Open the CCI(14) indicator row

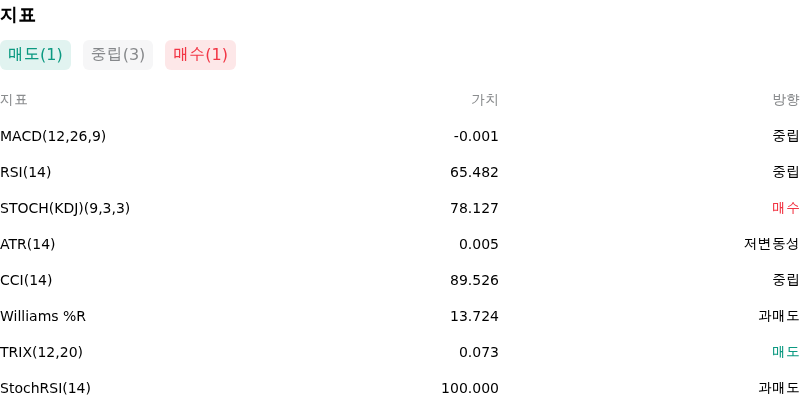pos(400,280)
